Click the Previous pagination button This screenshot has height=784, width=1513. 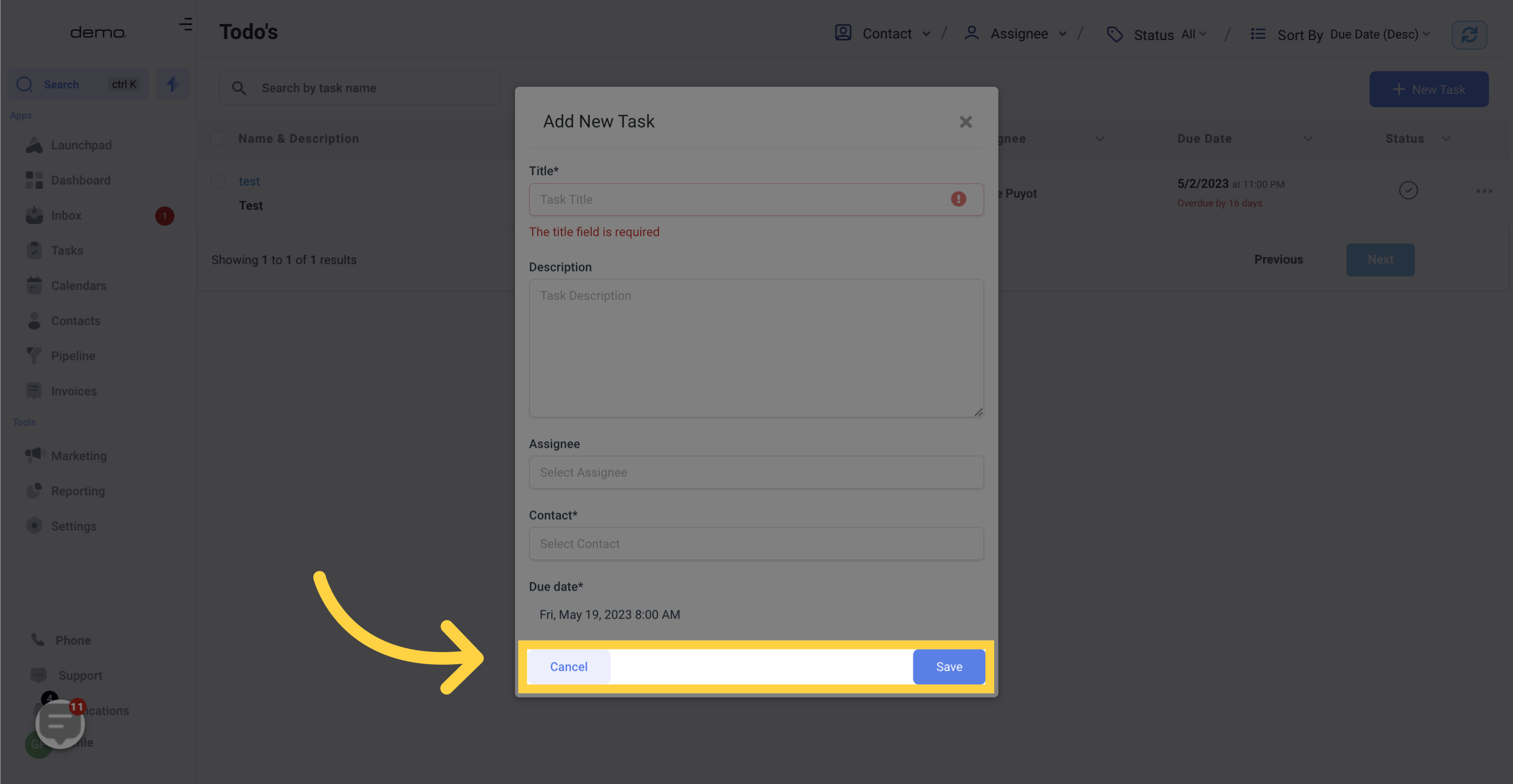click(x=1278, y=259)
